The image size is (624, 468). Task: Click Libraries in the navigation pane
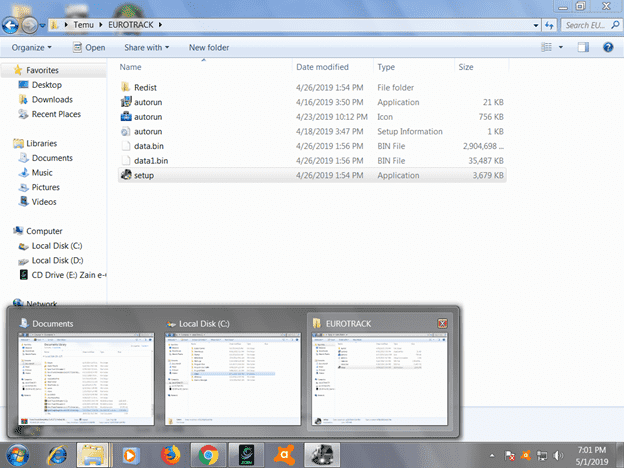click(41, 143)
